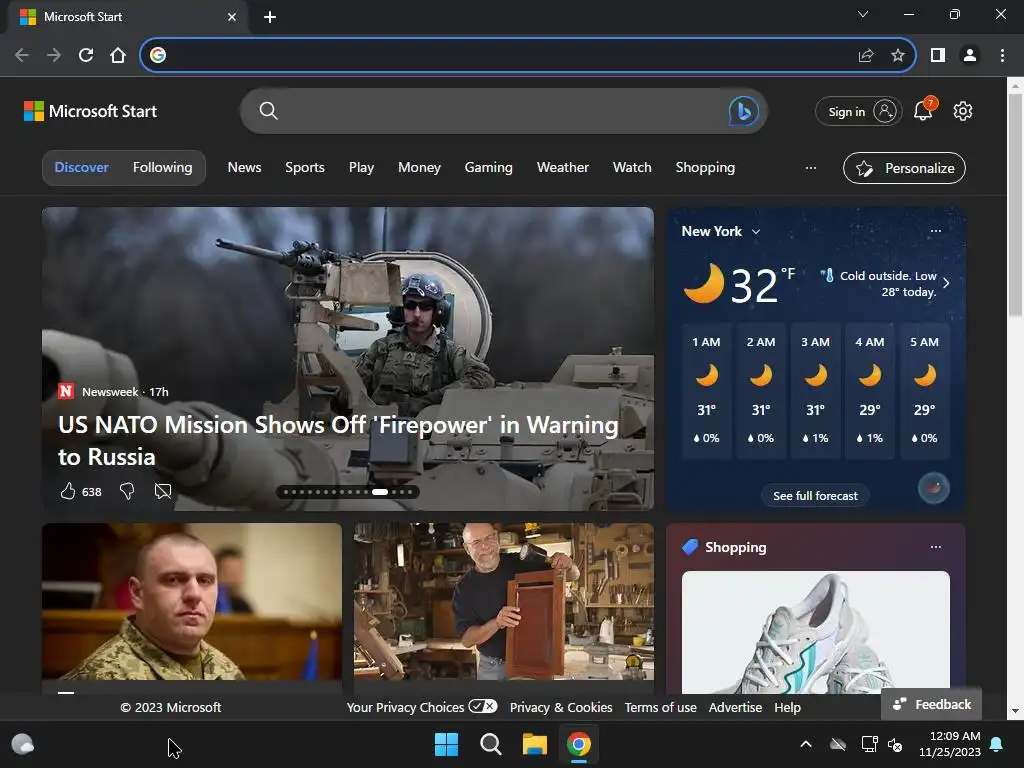This screenshot has height=768, width=1024.
Task: Click the Sign in button
Action: 859,111
